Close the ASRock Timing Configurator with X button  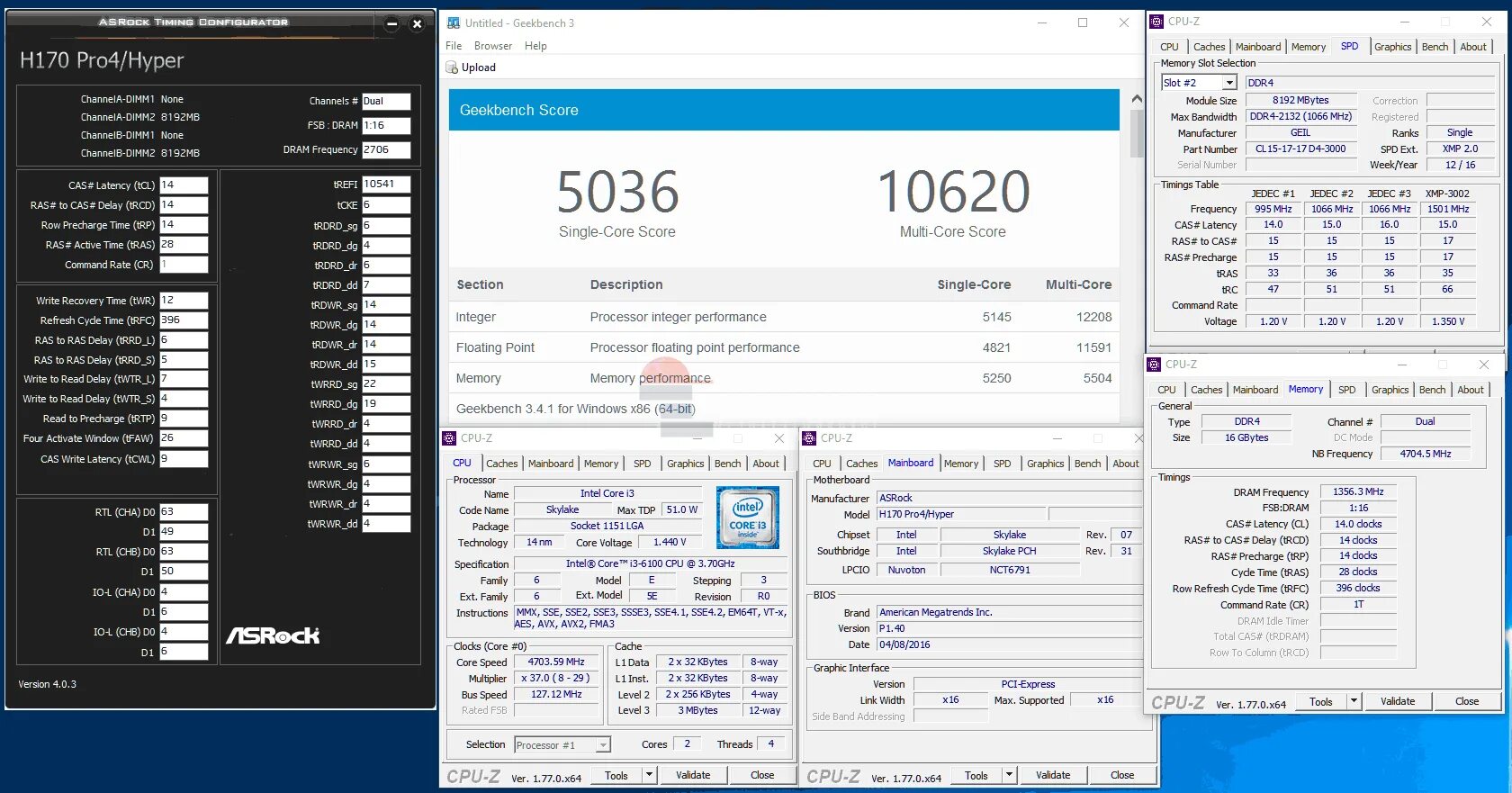tap(417, 24)
